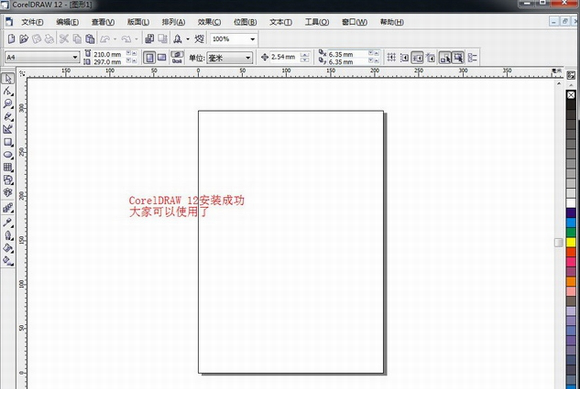This screenshot has height=404, width=580.
Task: Create a new document
Action: (x=11, y=38)
